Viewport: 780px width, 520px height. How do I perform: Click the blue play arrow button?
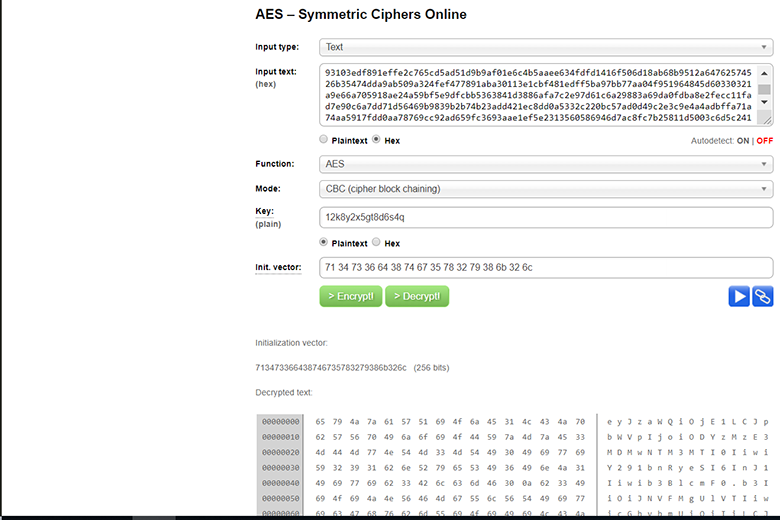(739, 296)
